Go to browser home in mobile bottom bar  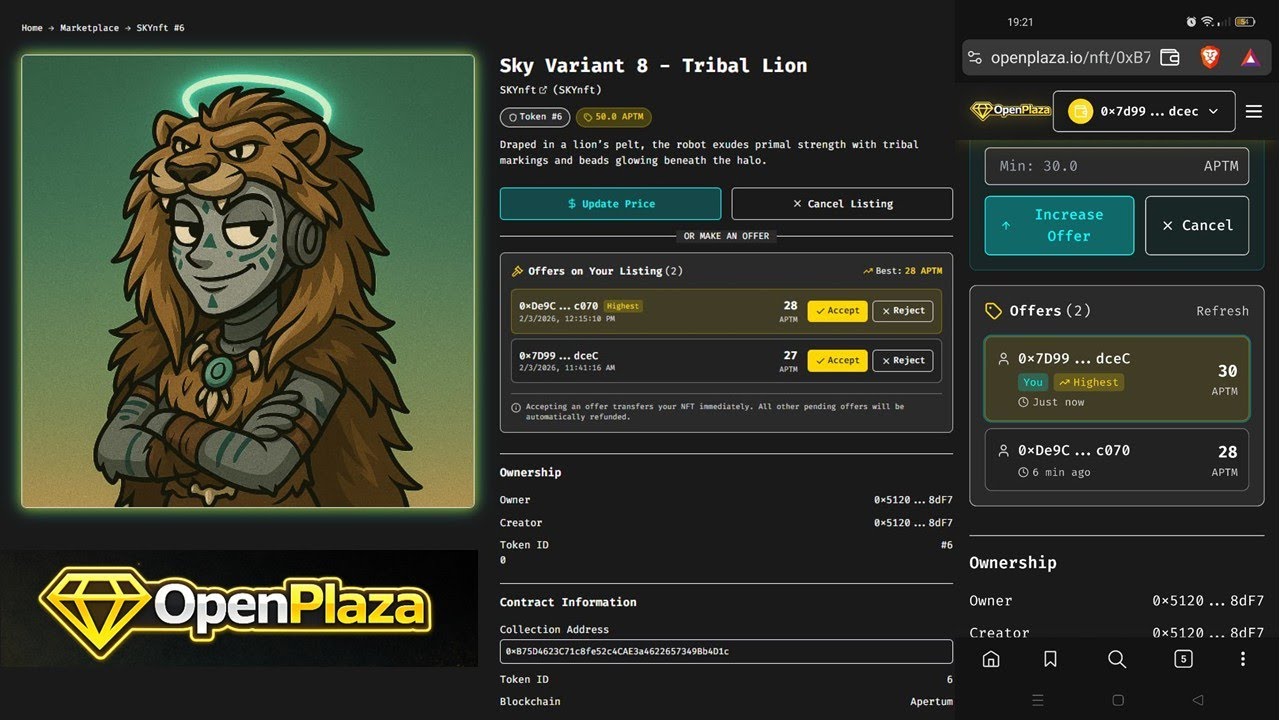click(991, 659)
